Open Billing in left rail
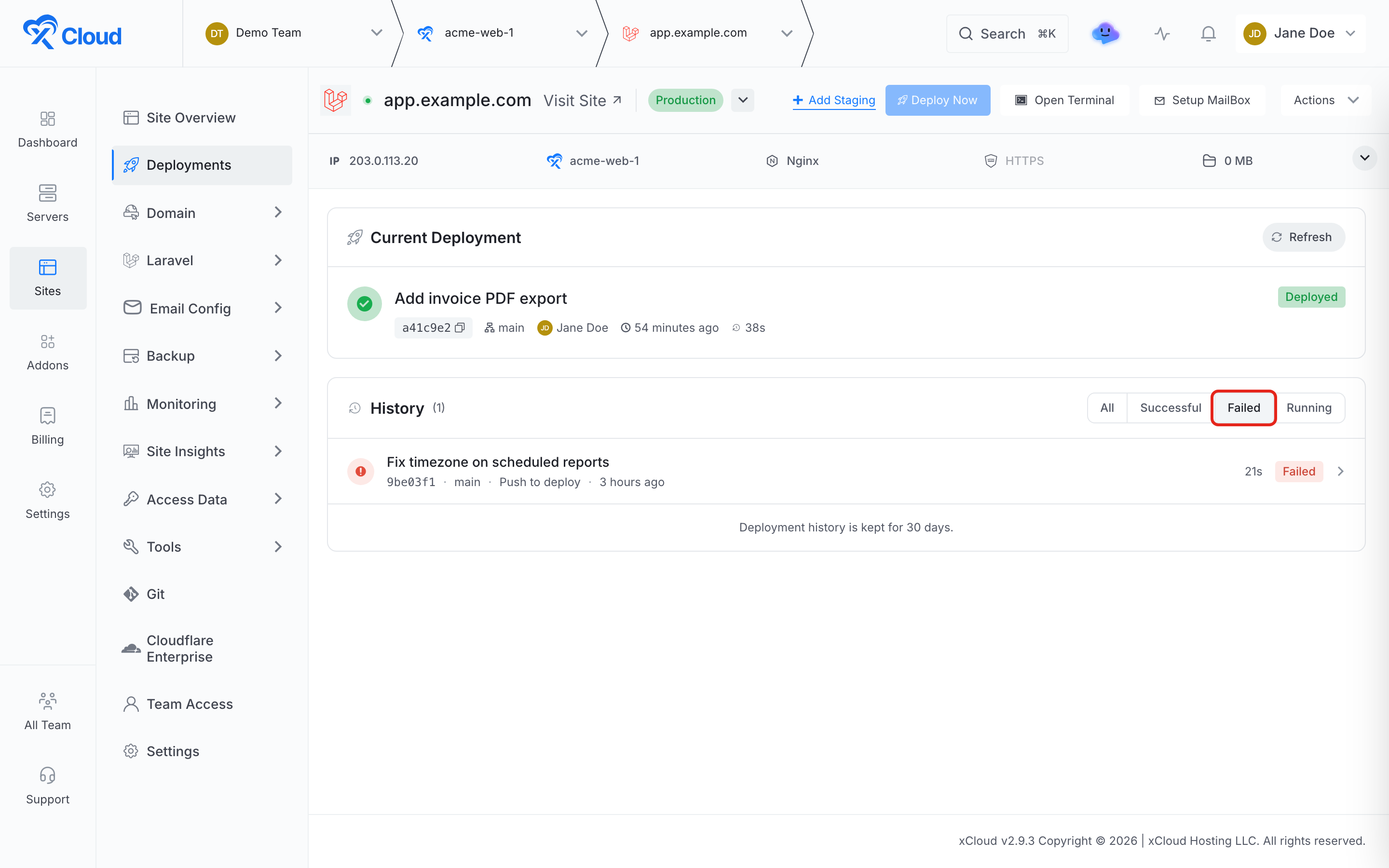Viewport: 1389px width, 868px height. (48, 427)
